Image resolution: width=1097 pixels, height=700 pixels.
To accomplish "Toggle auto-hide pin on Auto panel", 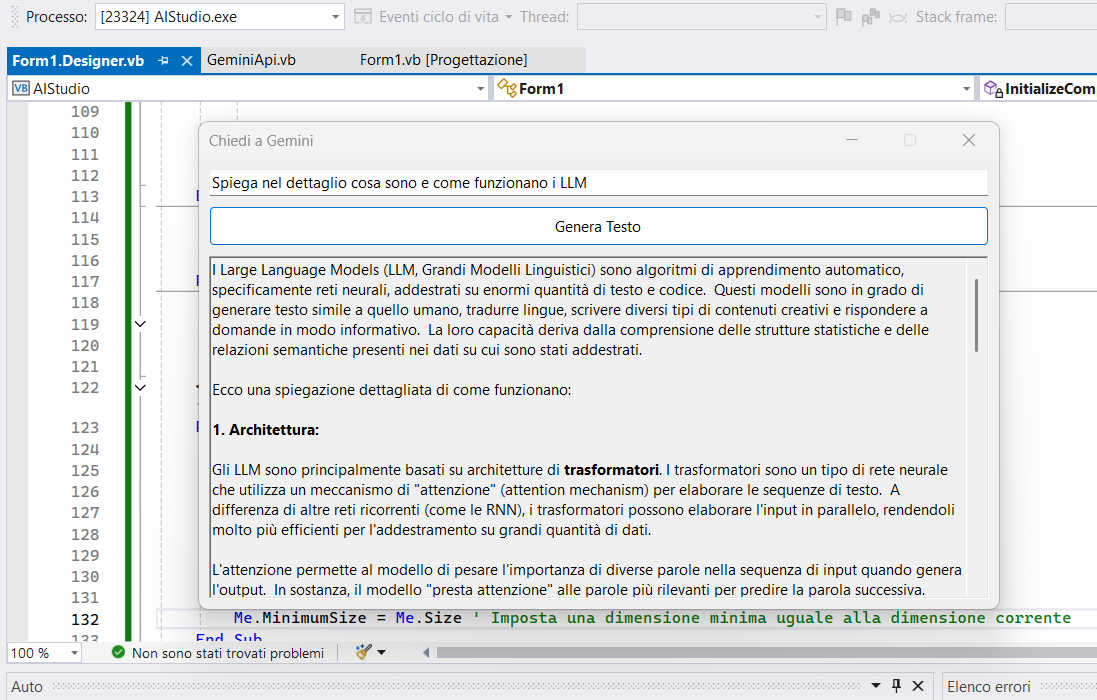I will 896,686.
